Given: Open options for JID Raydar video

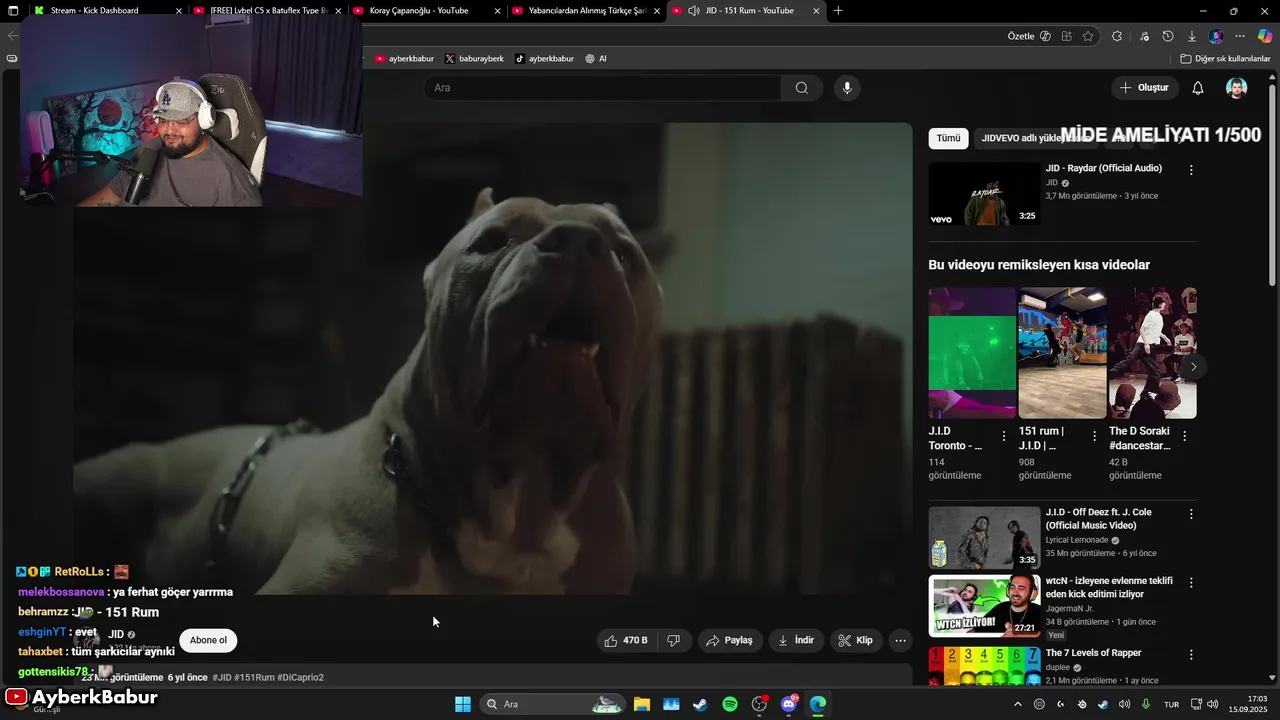Looking at the screenshot, I should pyautogui.click(x=1190, y=170).
